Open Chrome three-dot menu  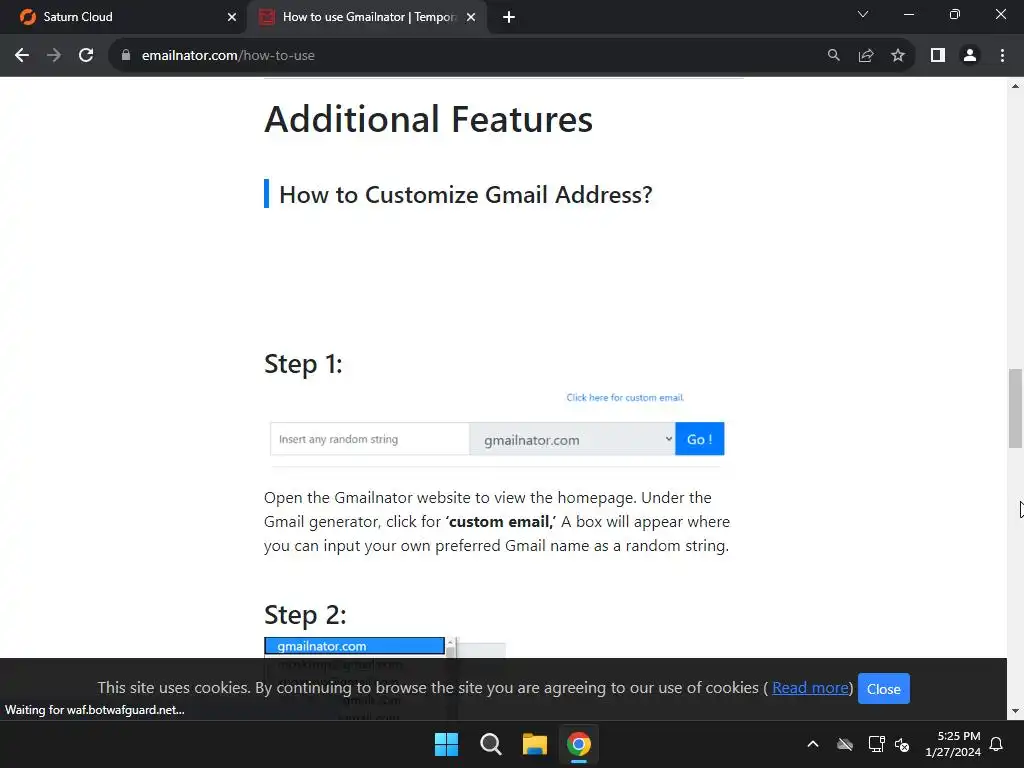1002,56
